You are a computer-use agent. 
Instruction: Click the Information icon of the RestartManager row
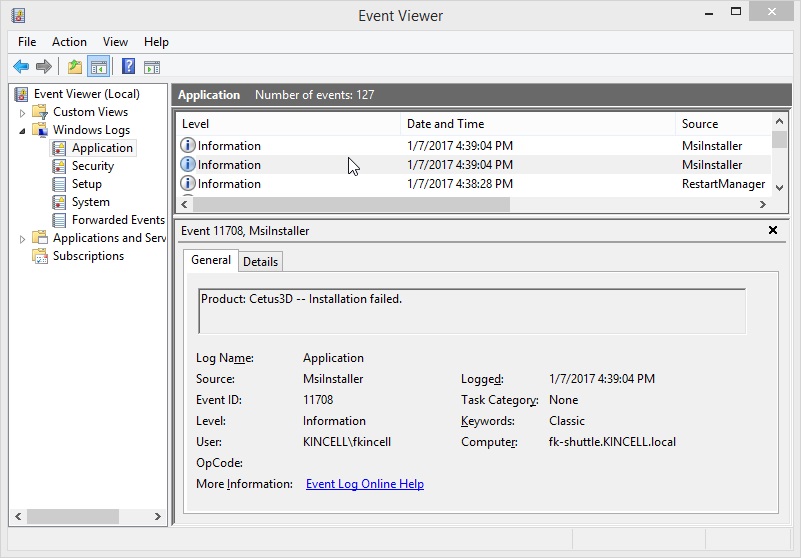pyautogui.click(x=187, y=183)
